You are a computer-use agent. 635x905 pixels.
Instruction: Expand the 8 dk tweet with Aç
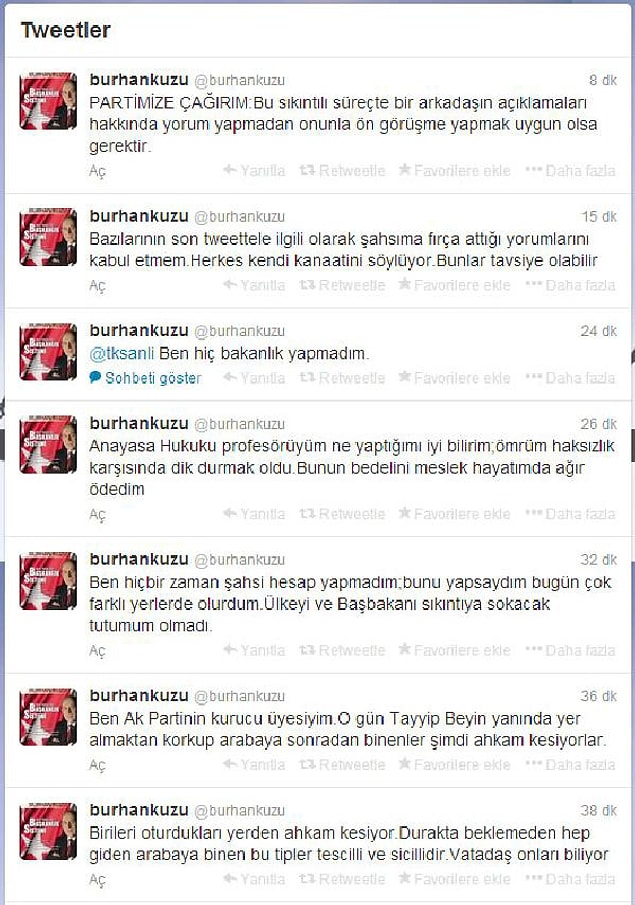[x=98, y=171]
